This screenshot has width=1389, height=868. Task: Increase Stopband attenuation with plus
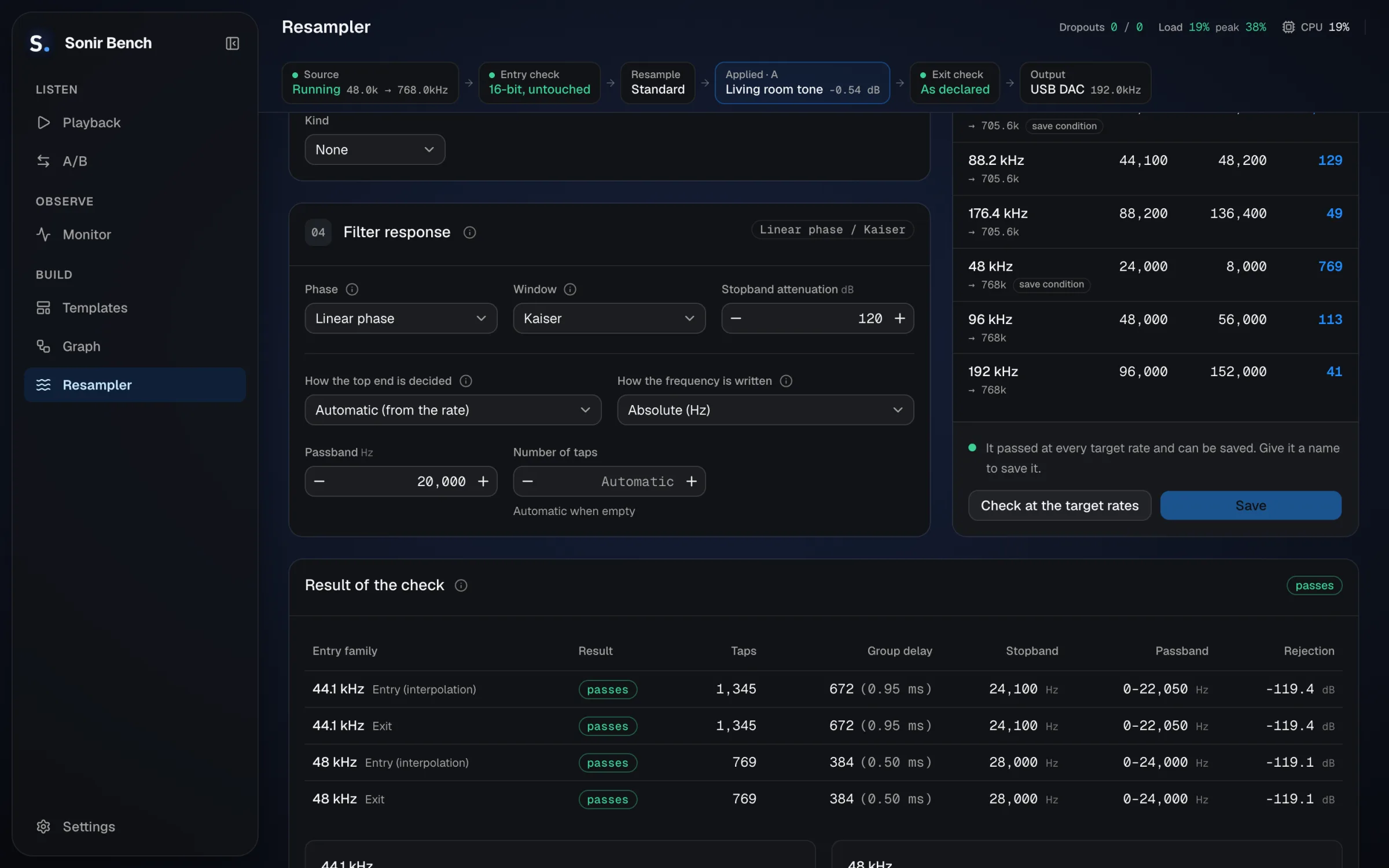(899, 319)
